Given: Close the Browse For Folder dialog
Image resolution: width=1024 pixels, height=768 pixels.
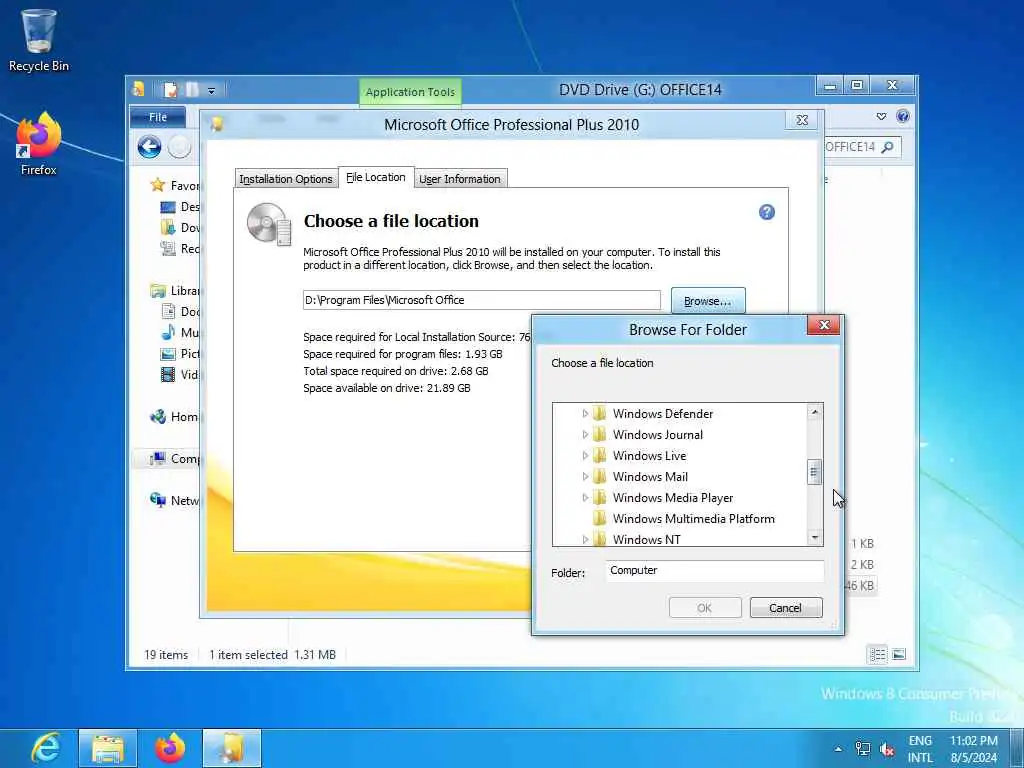Looking at the screenshot, I should pos(824,325).
